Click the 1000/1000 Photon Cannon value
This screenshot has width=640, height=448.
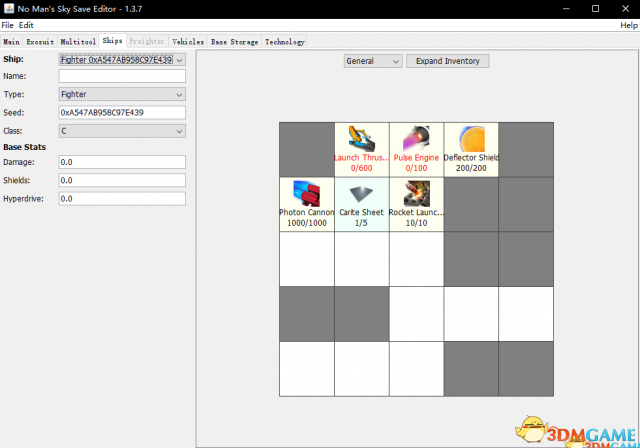pyautogui.click(x=307, y=223)
